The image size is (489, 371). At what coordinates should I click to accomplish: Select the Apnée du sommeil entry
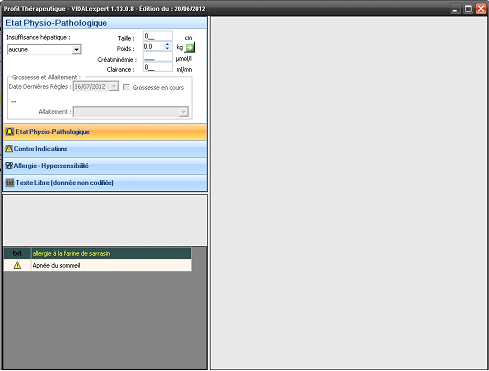(97, 265)
